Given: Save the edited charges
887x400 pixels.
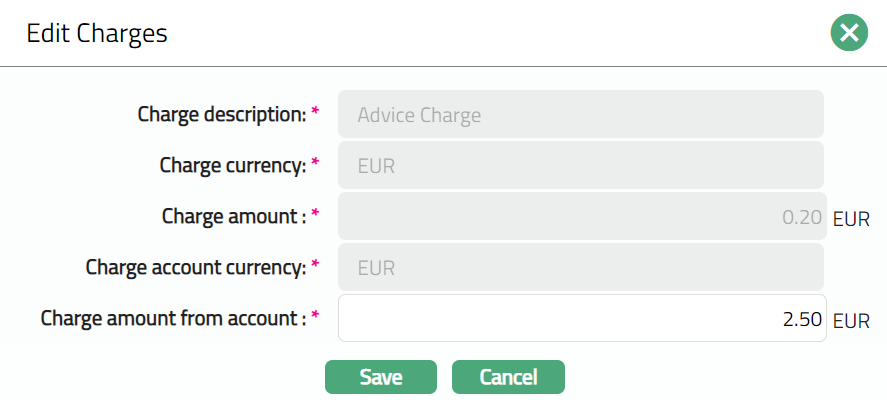Looking at the screenshot, I should (x=381, y=377).
